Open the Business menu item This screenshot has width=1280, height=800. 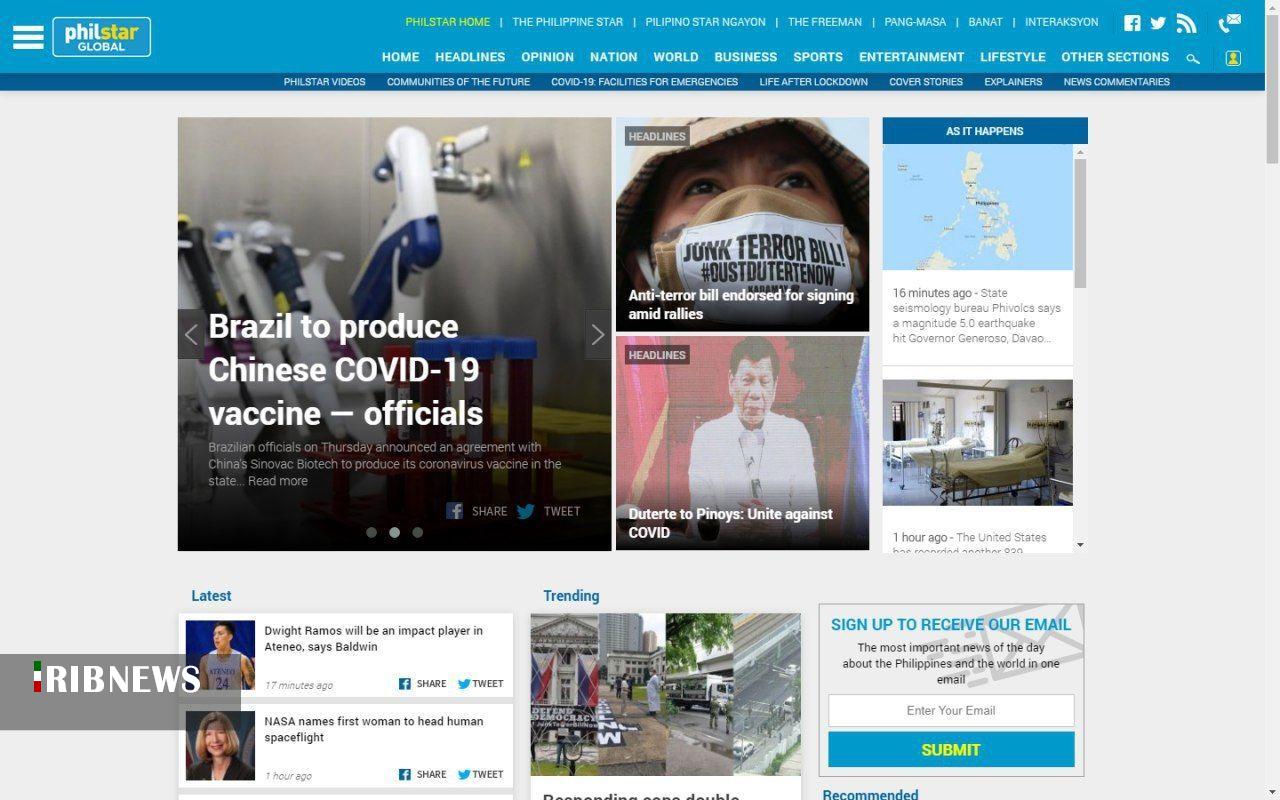tap(745, 57)
